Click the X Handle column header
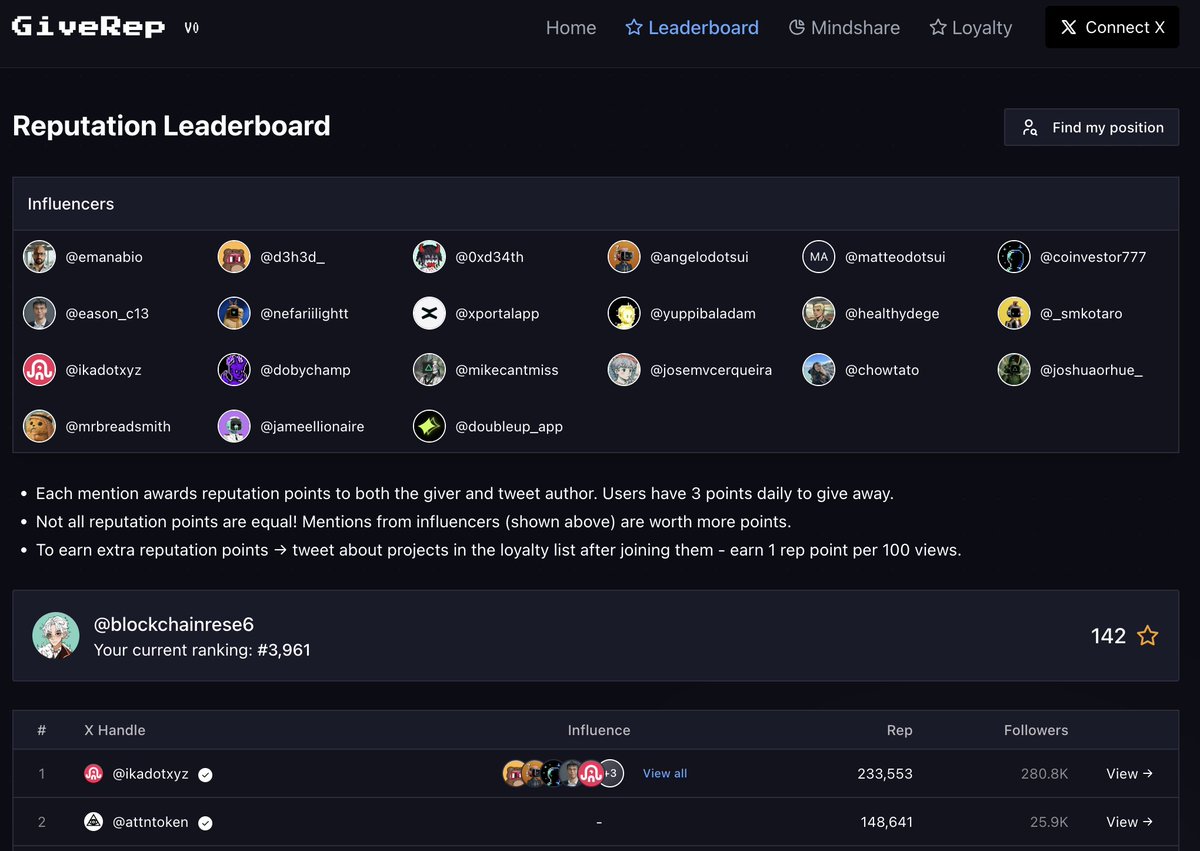Viewport: 1200px width, 851px height. click(115, 730)
